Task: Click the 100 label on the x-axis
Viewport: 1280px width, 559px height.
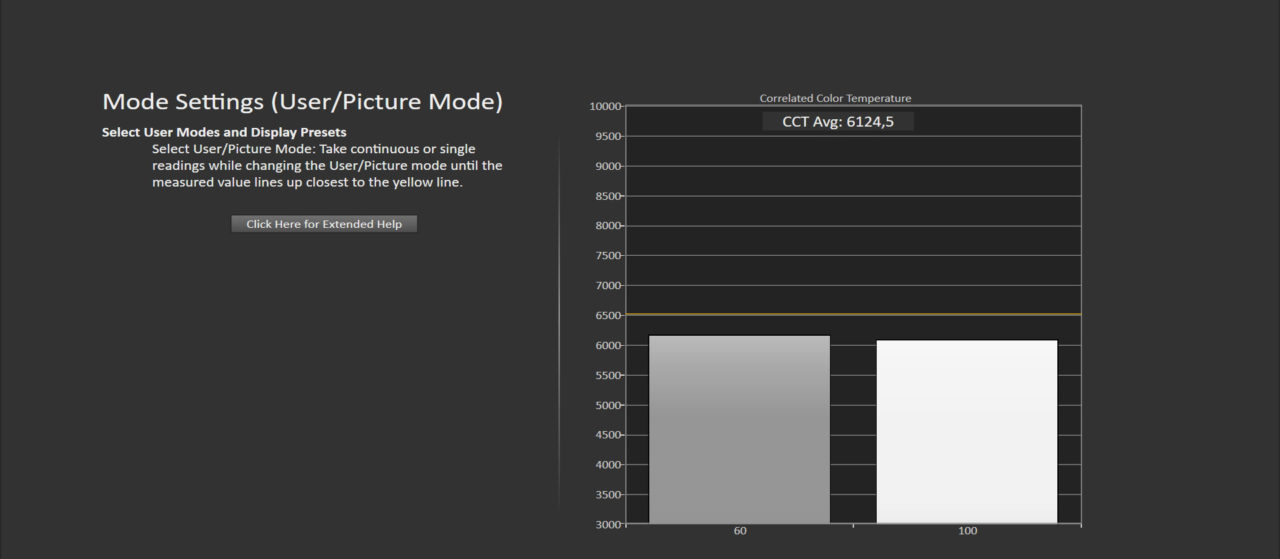Action: pos(967,531)
